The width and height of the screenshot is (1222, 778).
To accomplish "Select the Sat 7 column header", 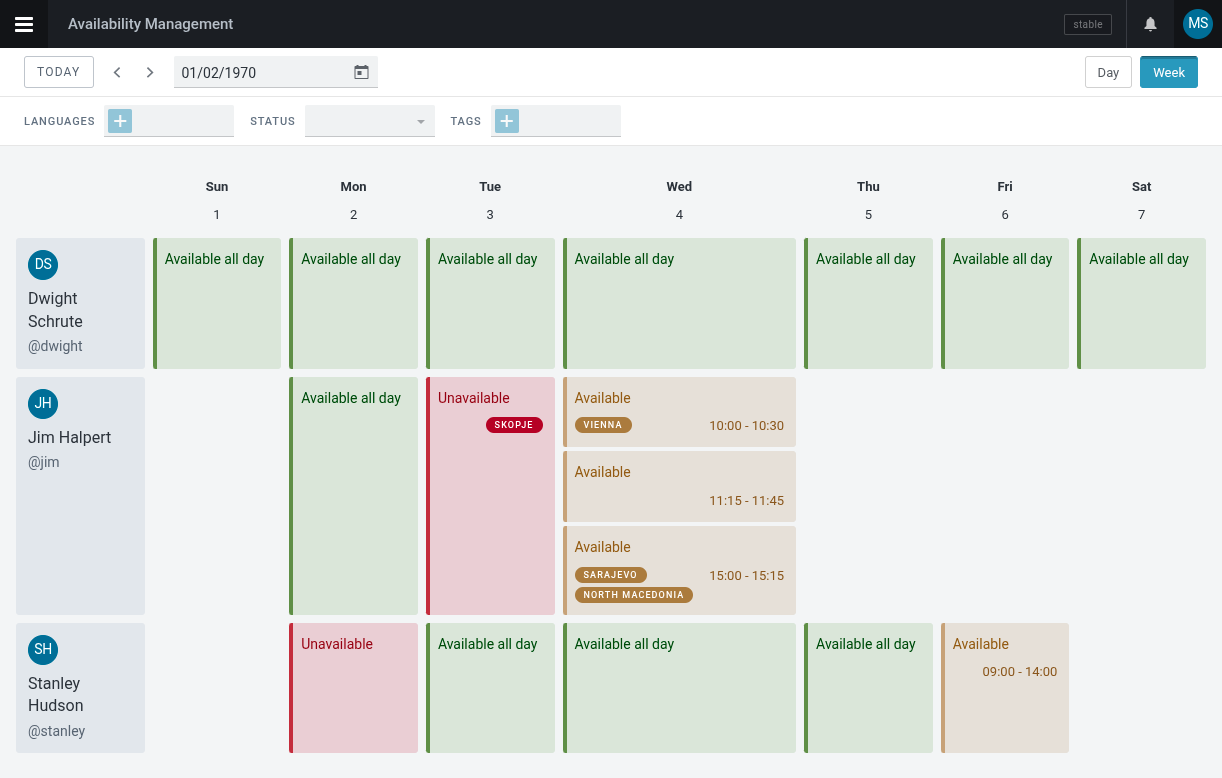I will click(1141, 200).
